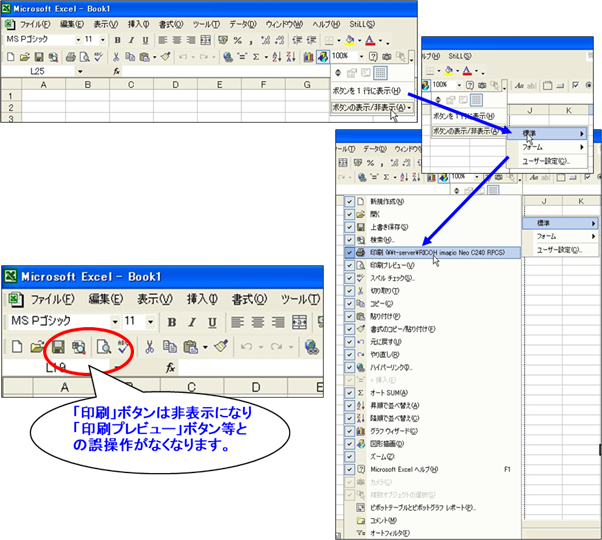602x540 pixels.
Task: Click the Print icon in the top-left Excel toolbar
Action: (x=70, y=57)
